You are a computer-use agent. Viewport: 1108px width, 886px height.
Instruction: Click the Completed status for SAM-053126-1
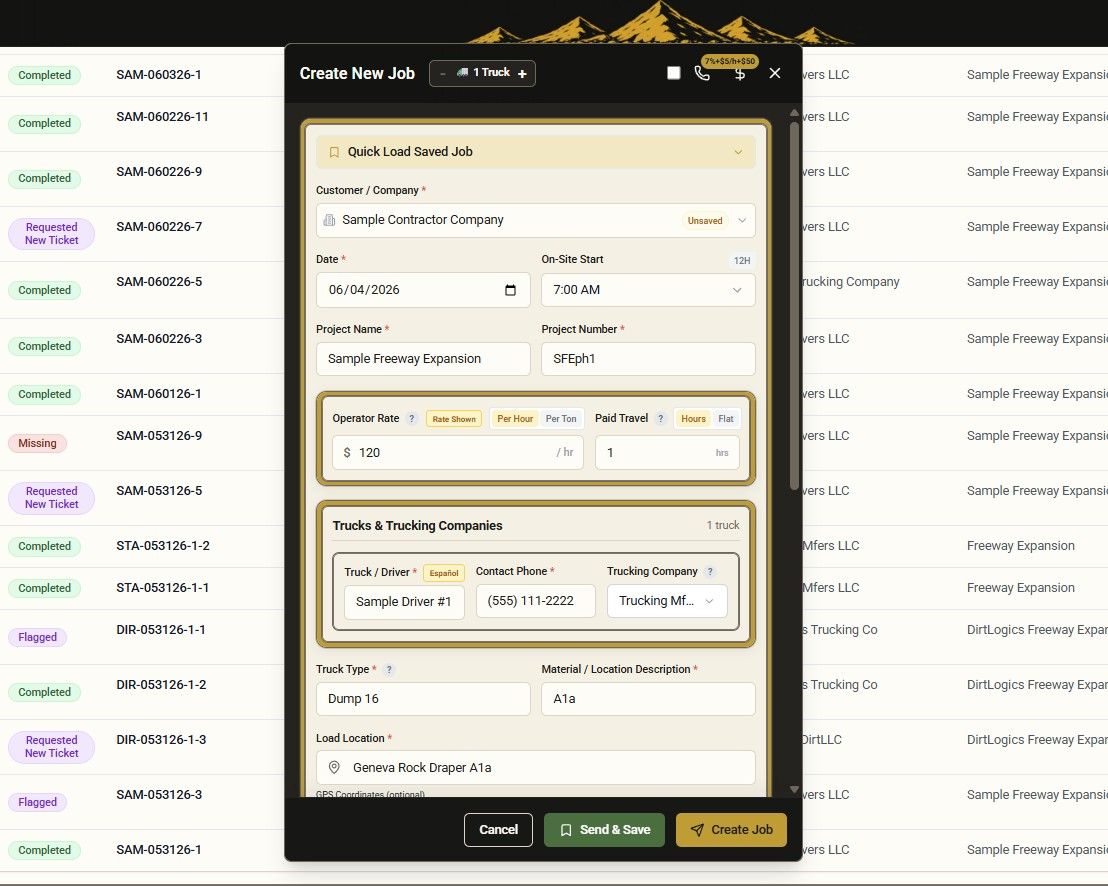(45, 851)
